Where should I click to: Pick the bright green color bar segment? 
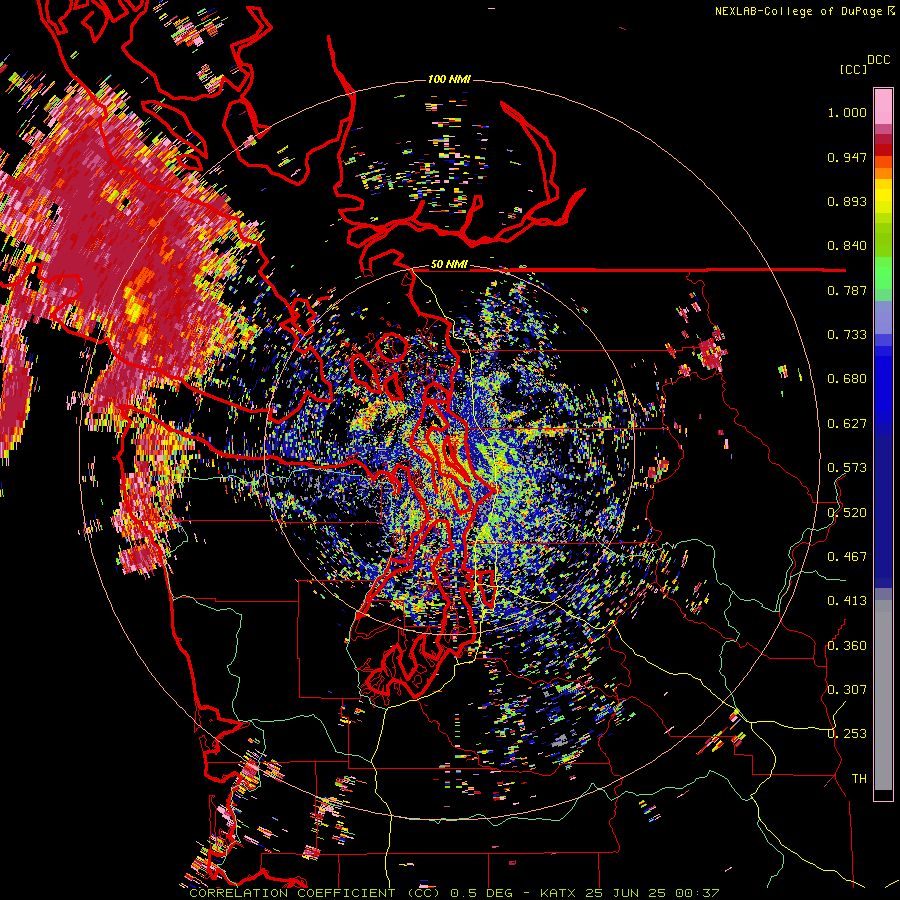pyautogui.click(x=883, y=272)
